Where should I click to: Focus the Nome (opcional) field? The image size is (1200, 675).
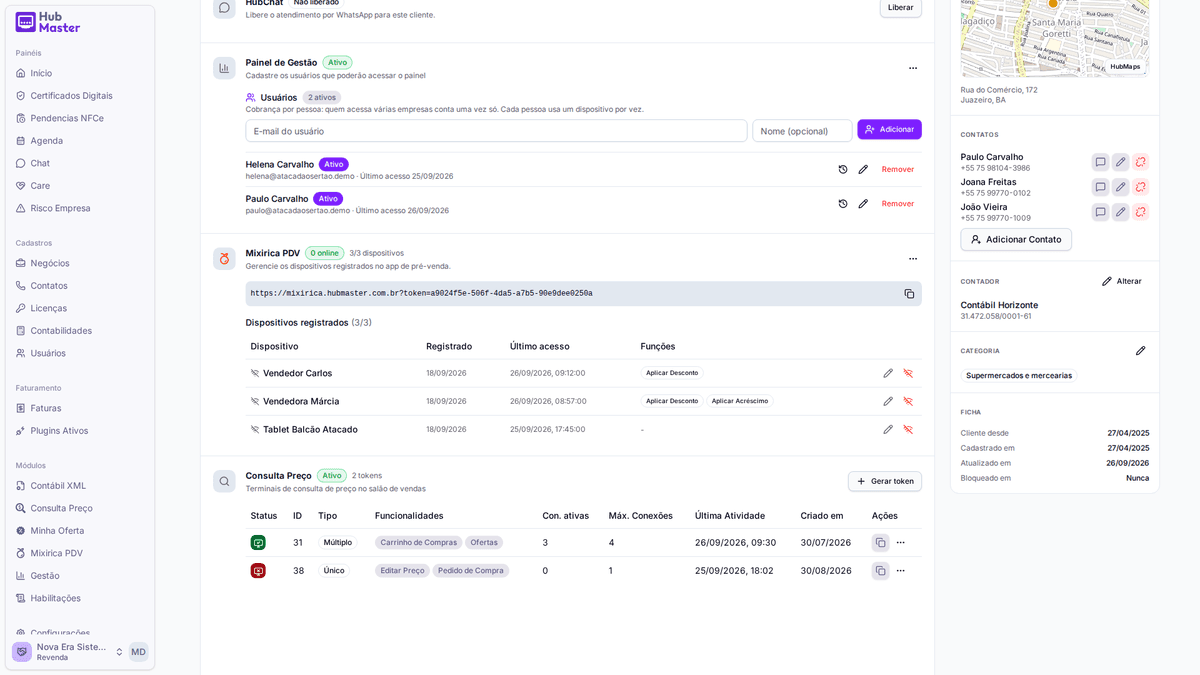pos(802,131)
